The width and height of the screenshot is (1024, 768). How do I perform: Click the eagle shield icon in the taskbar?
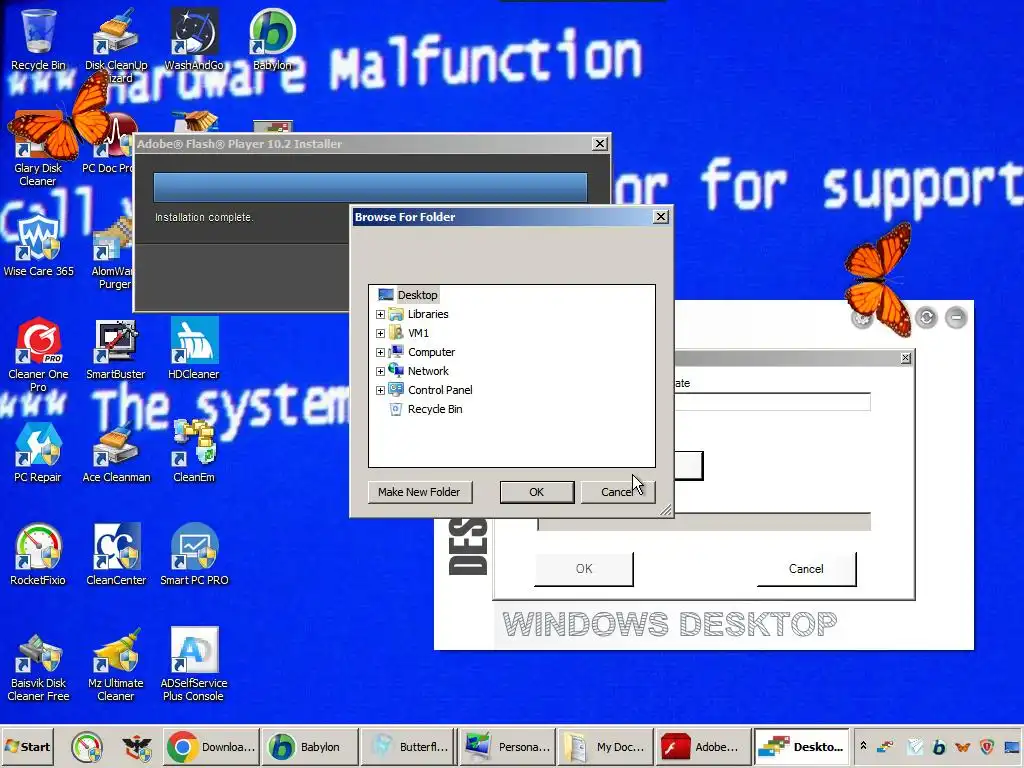pos(136,747)
